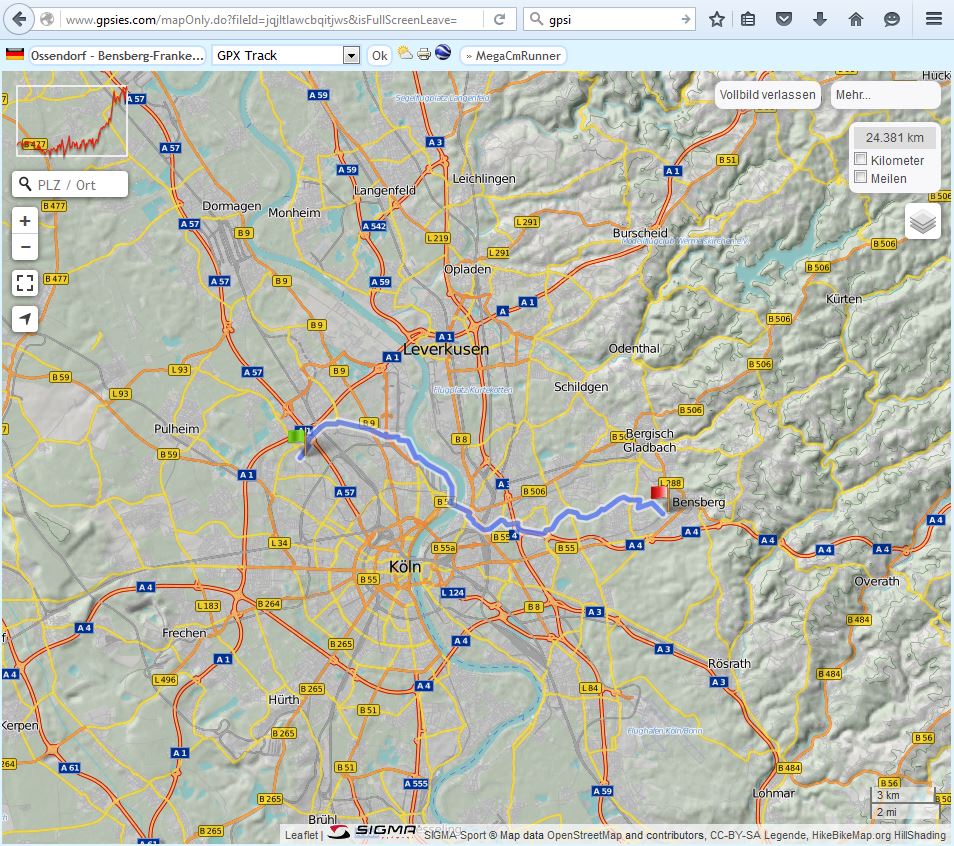Expand the Mehr... menu
This screenshot has height=846, width=954.
[x=885, y=95]
